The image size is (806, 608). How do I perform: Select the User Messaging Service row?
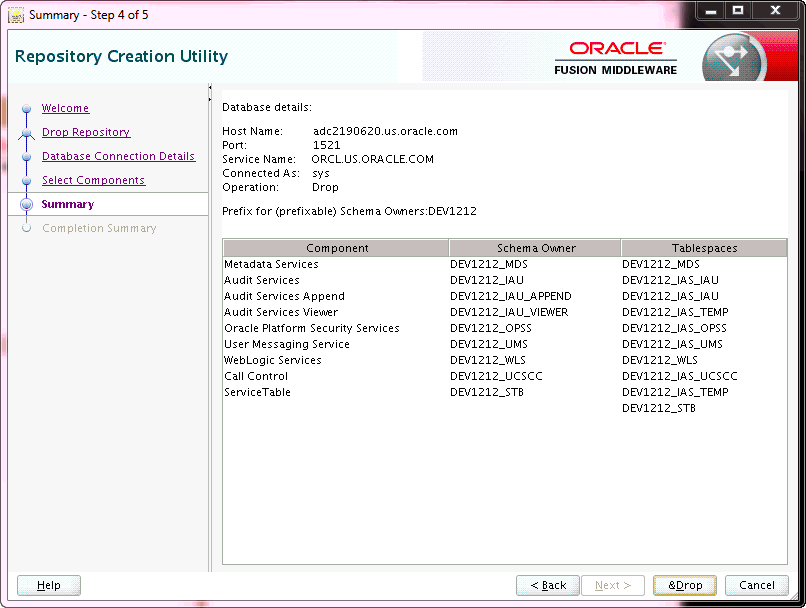click(505, 344)
